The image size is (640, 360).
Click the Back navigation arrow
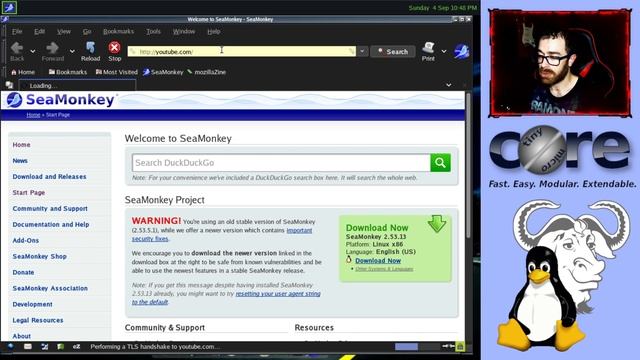[x=17, y=51]
